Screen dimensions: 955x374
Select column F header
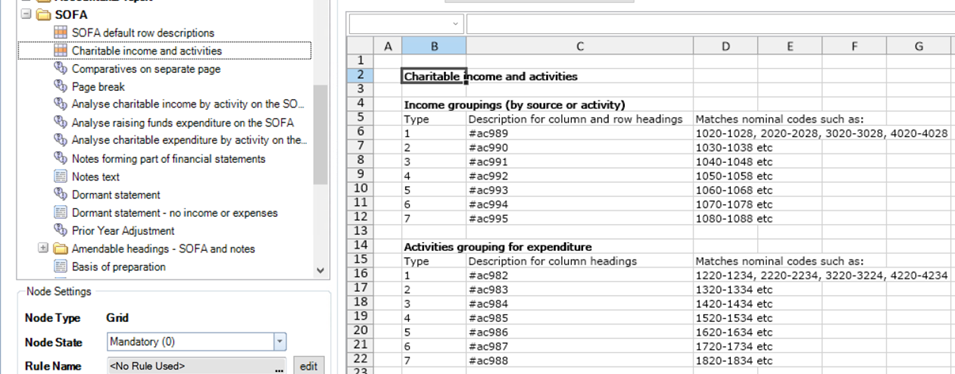coord(855,46)
